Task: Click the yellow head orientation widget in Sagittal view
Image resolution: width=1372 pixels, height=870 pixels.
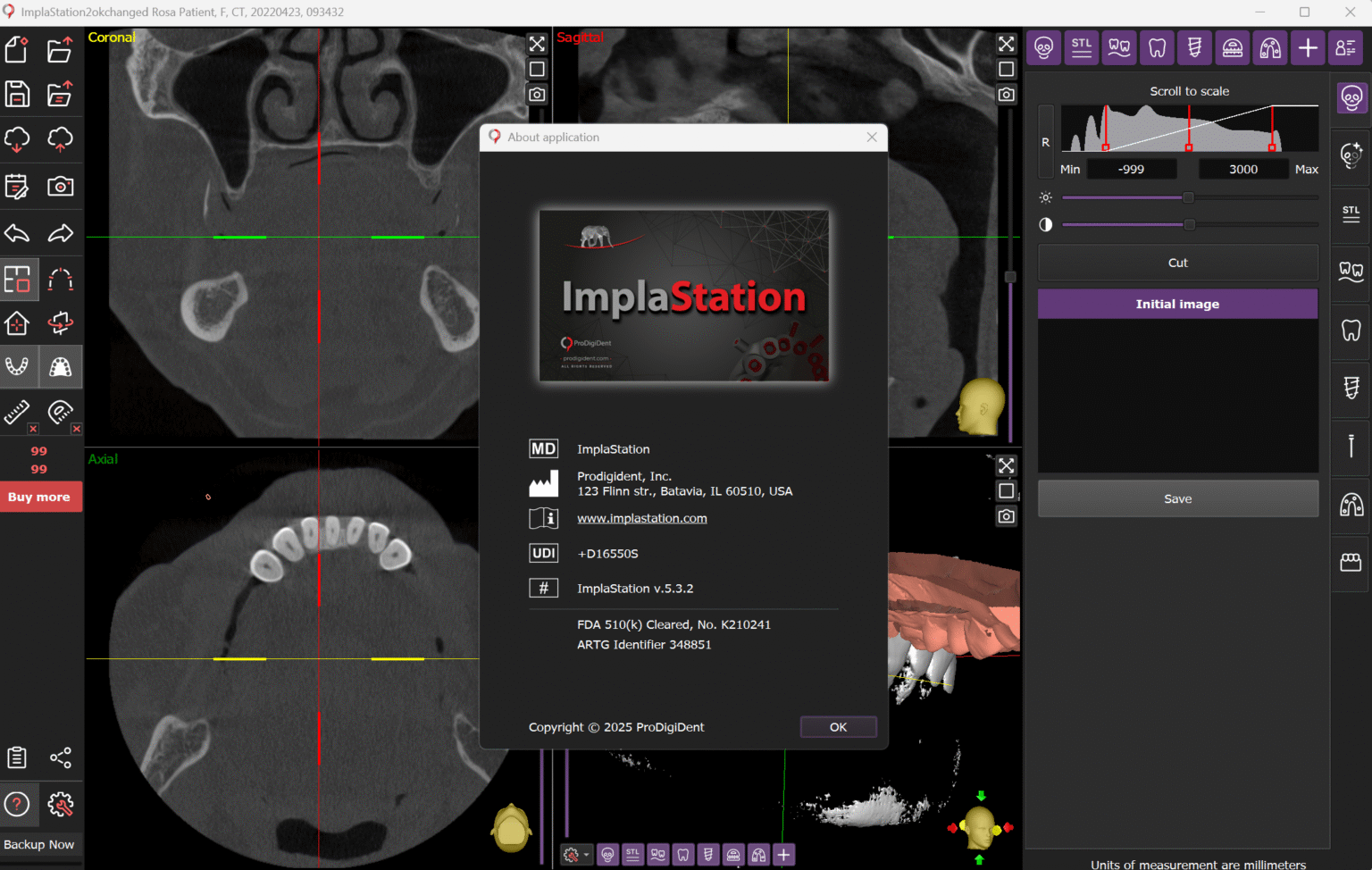Action: point(980,407)
